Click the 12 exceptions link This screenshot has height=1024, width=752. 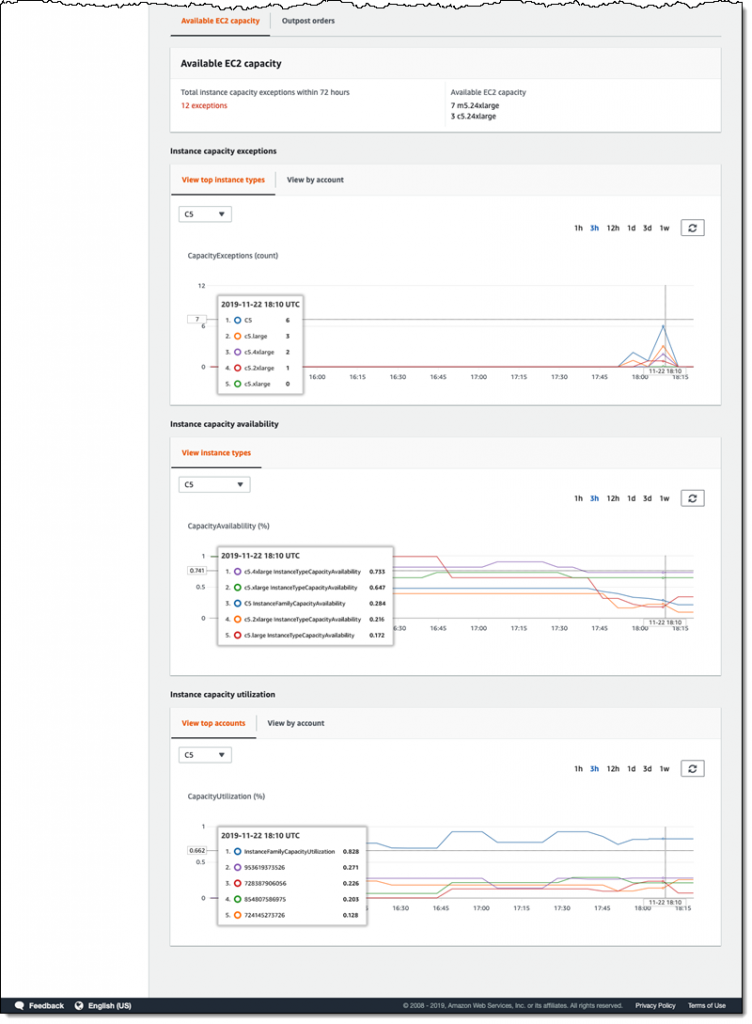click(x=204, y=106)
